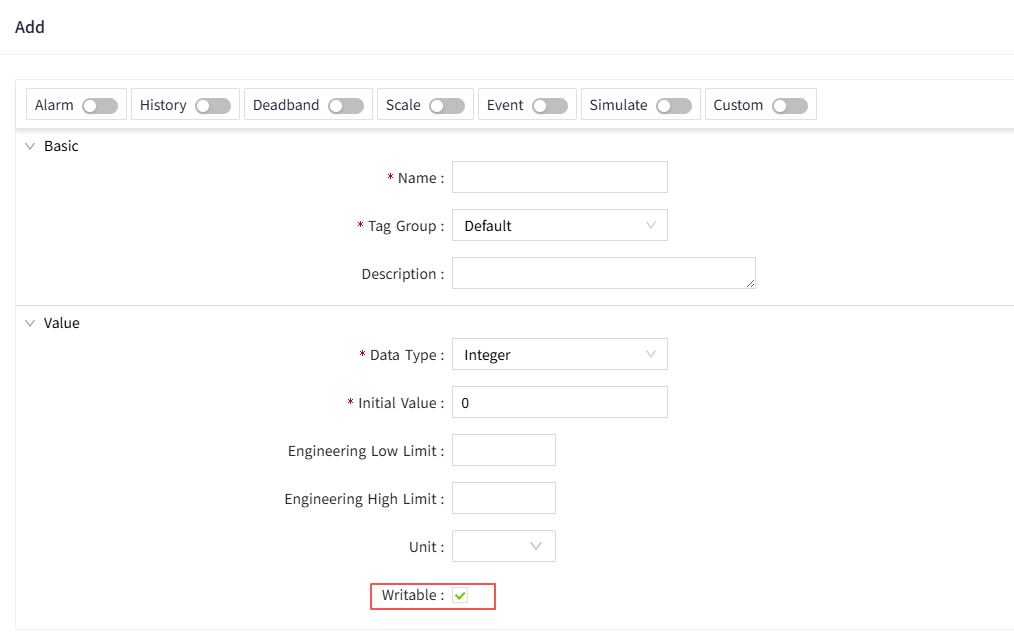Screen dimensions: 1014x632
Task: Turn on the History toggle
Action: click(x=213, y=106)
